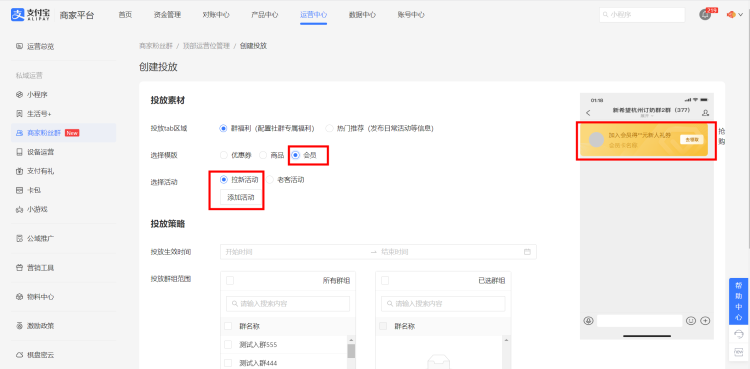The width and height of the screenshot is (750, 369).
Task: Select 热门推荐 tab area radio
Action: coord(329,128)
